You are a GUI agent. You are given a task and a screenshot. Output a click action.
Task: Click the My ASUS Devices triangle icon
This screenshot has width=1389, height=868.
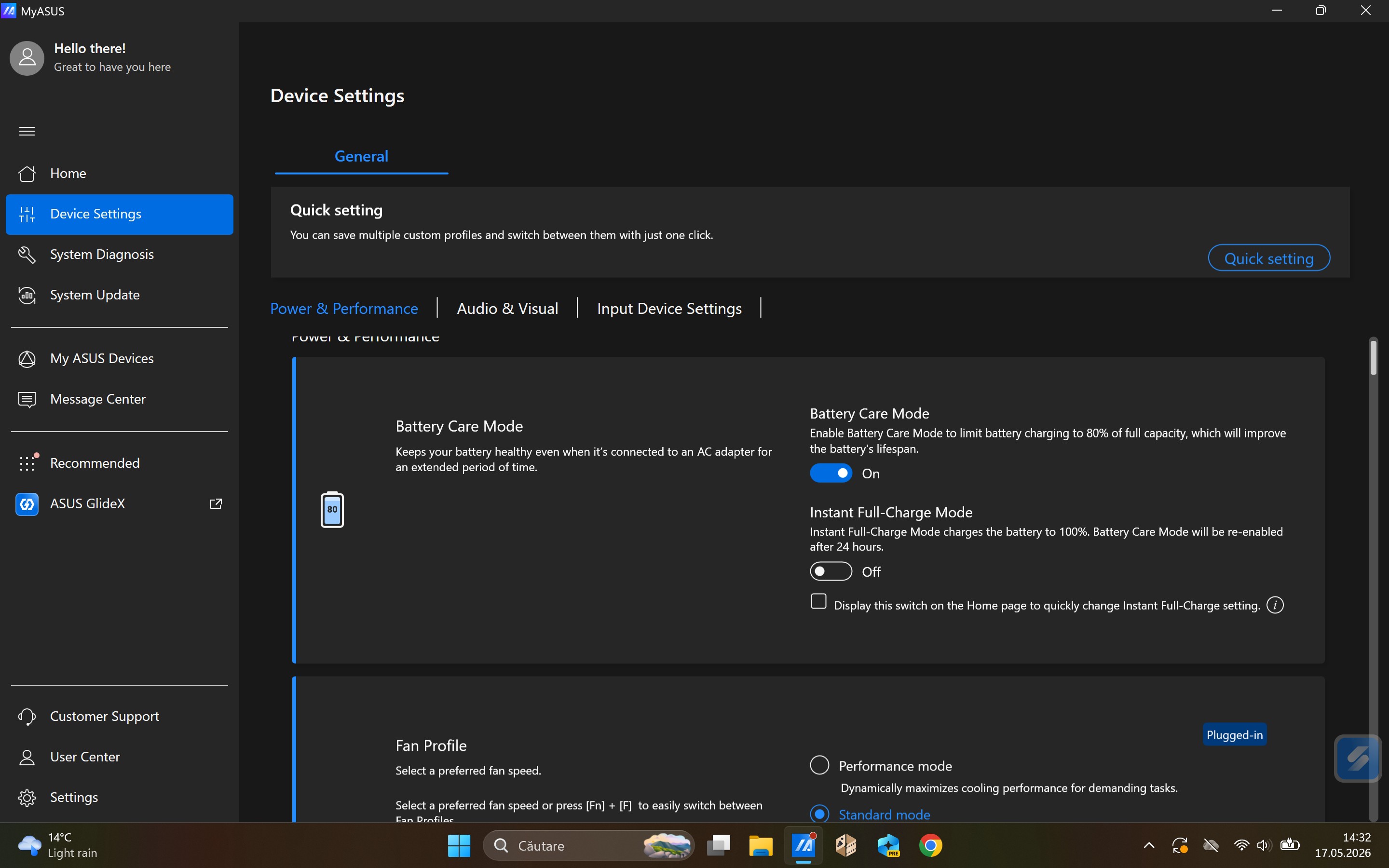pos(27,359)
